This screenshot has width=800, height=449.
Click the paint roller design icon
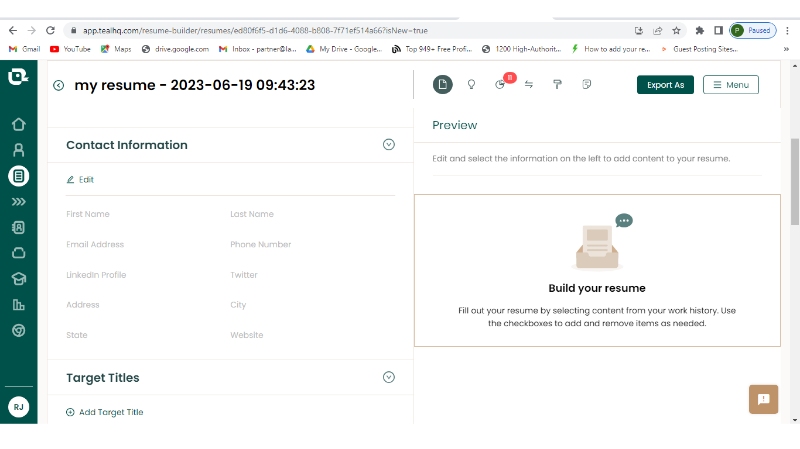click(x=557, y=85)
